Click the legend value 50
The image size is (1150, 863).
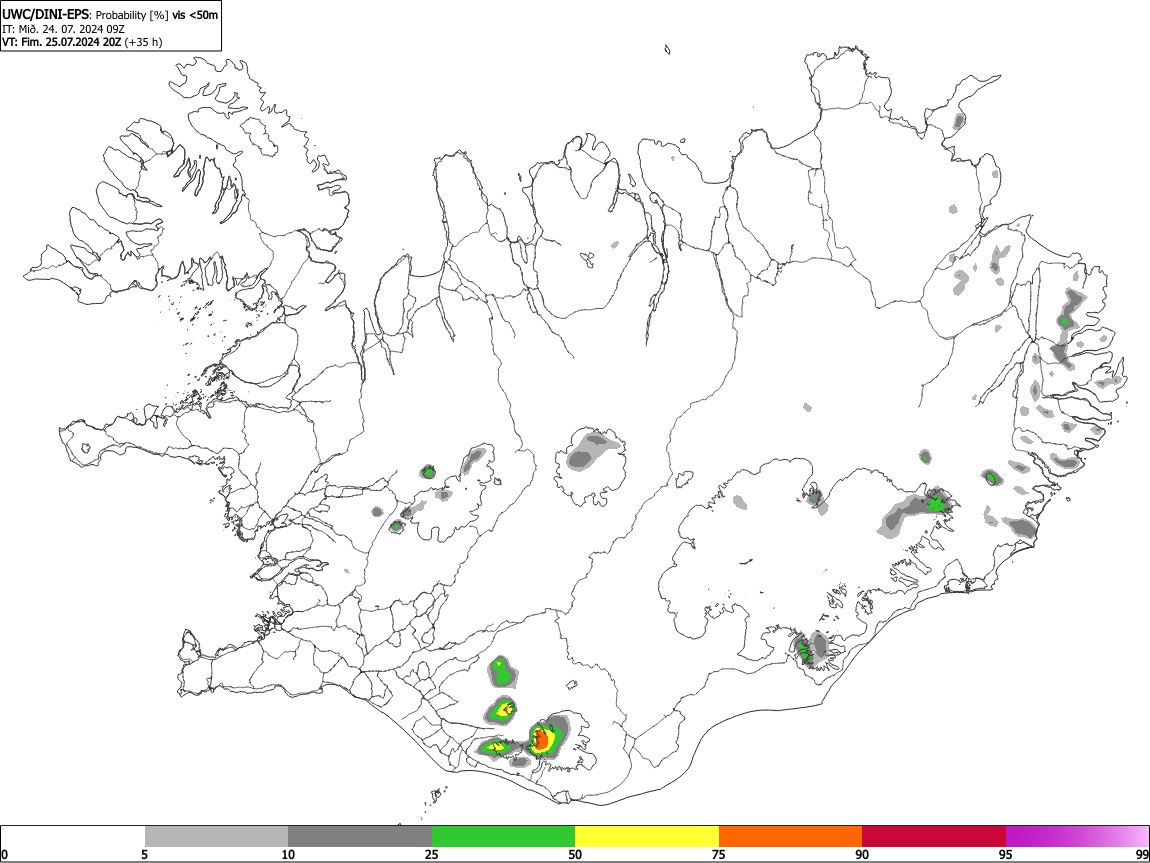(575, 854)
